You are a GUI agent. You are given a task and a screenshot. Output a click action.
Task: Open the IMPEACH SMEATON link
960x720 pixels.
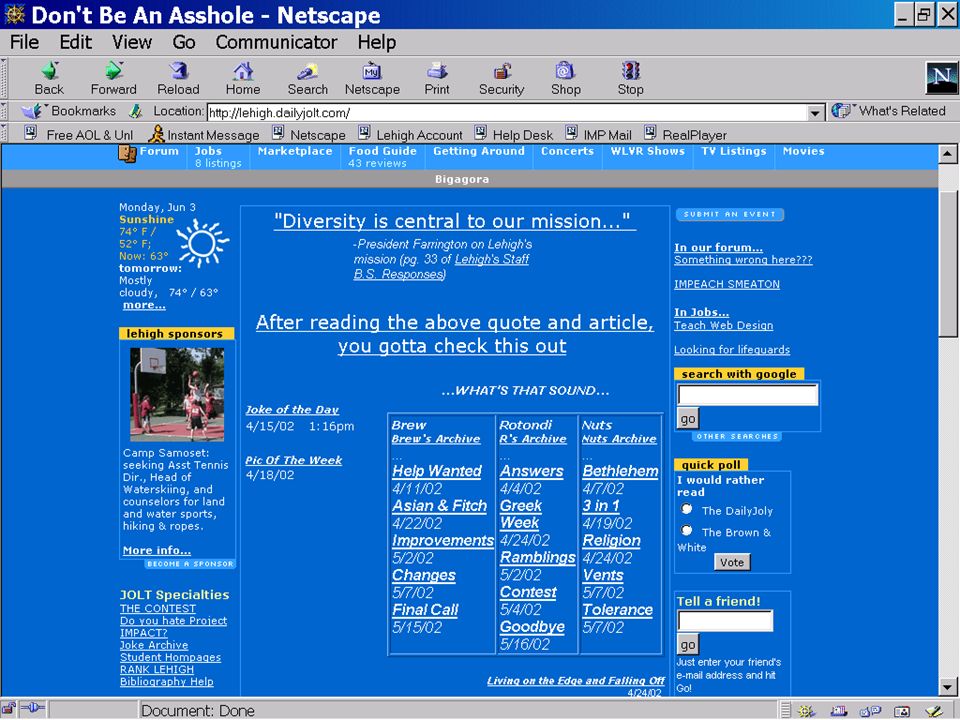click(x=727, y=284)
